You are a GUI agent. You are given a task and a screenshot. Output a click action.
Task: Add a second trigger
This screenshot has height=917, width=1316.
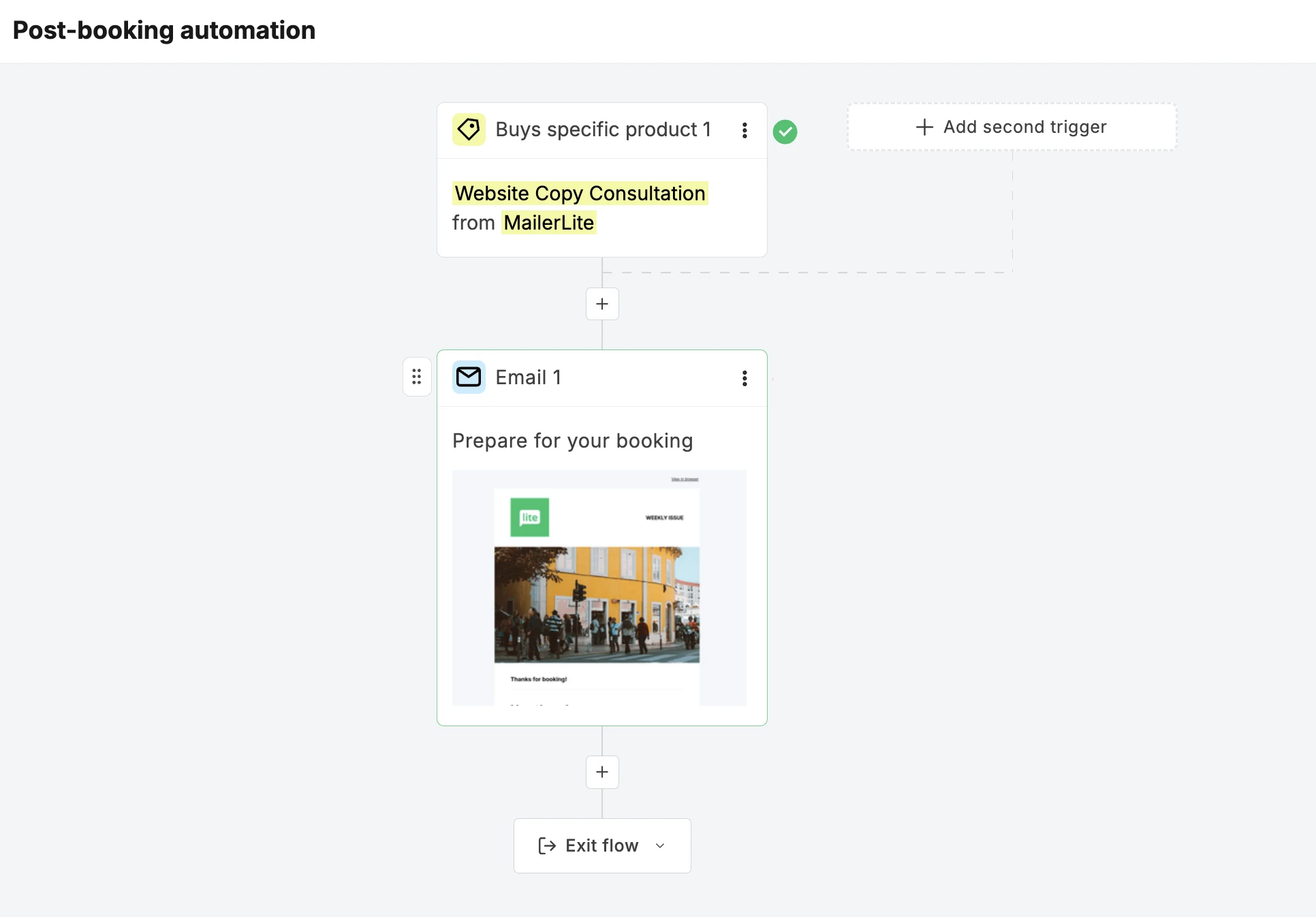point(1012,127)
